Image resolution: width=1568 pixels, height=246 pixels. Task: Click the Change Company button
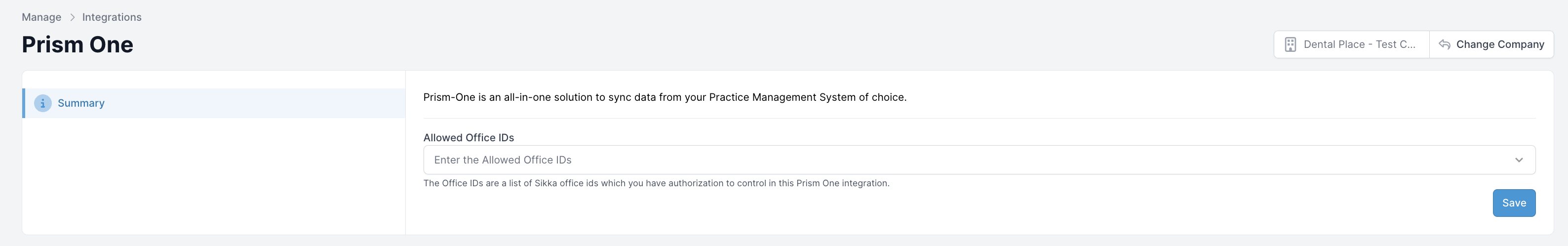point(1491,44)
